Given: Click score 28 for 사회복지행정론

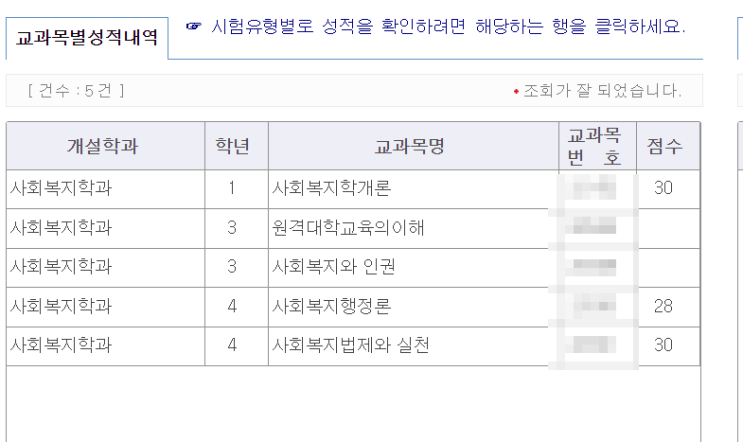Looking at the screenshot, I should pos(663,306).
